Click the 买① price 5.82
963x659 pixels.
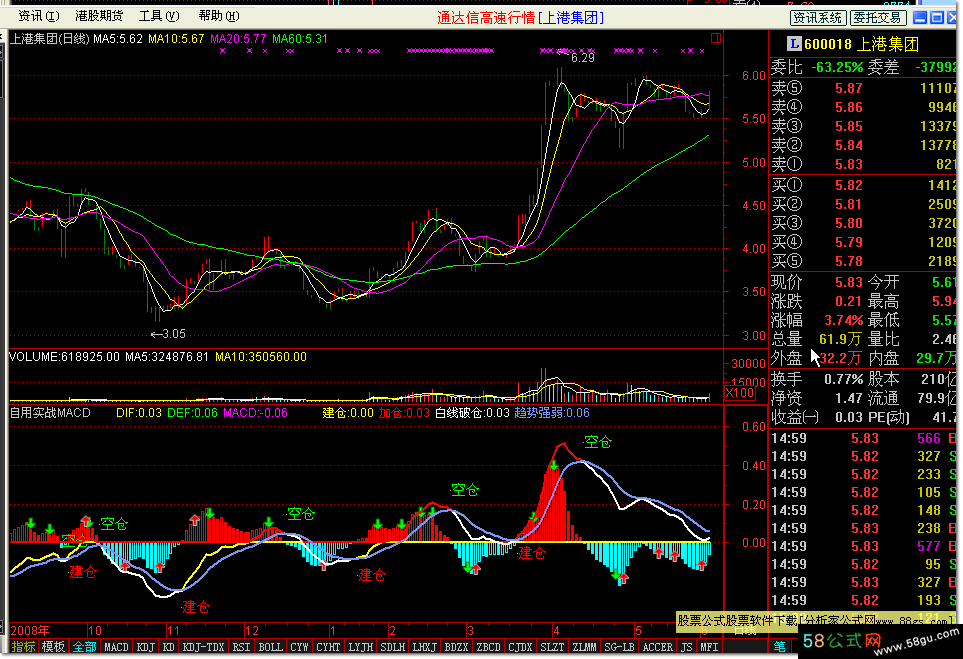click(x=849, y=185)
